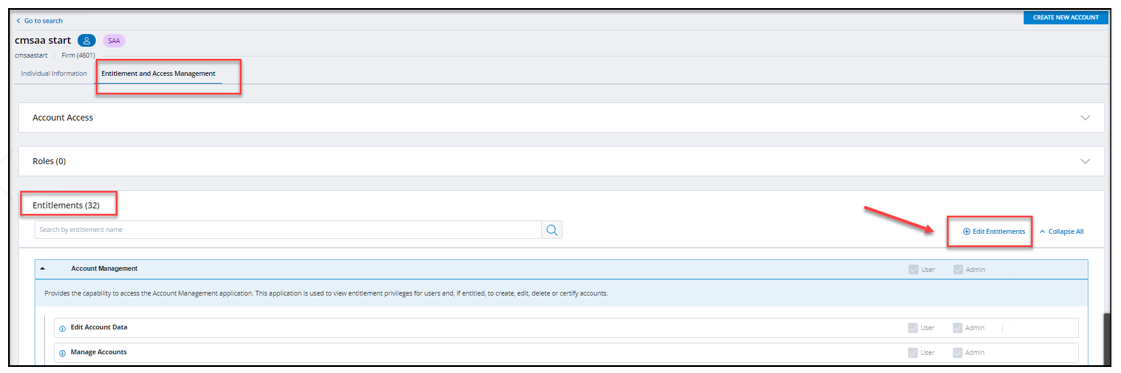Collapse the Account Management group triangle

tap(42, 269)
